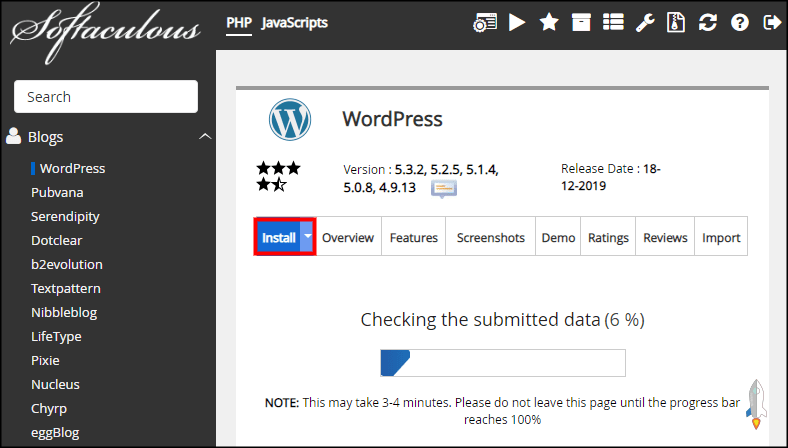Viewport: 788px width, 448px height.
Task: Open the Reviews tab
Action: (x=665, y=237)
